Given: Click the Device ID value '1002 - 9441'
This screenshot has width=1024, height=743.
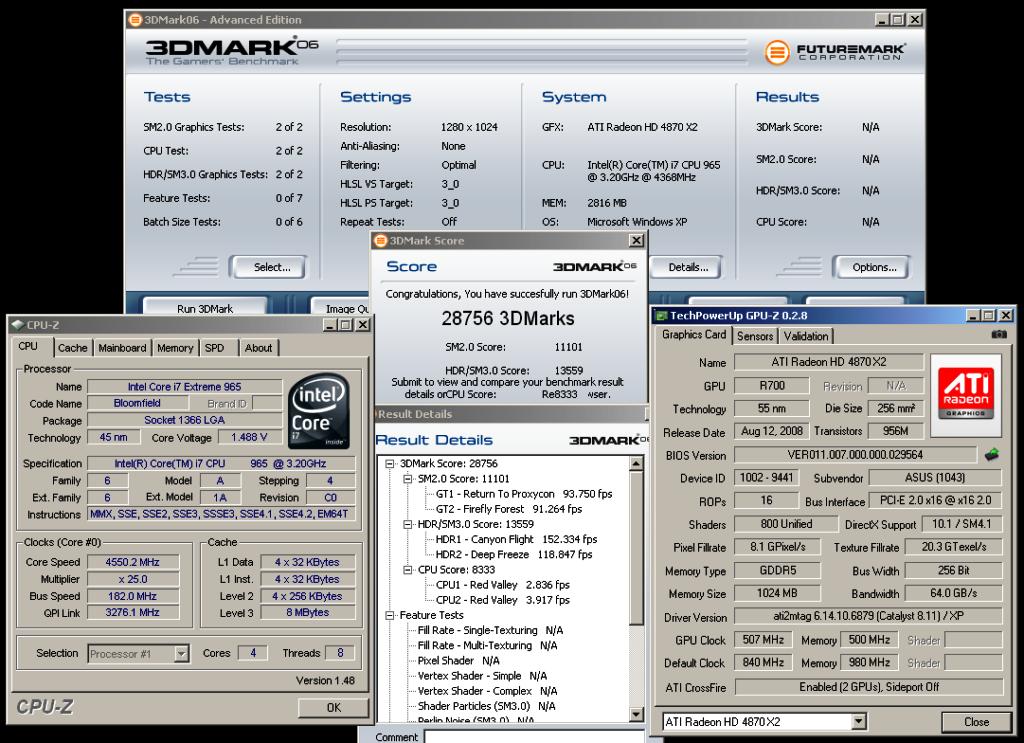Looking at the screenshot, I should point(766,478).
